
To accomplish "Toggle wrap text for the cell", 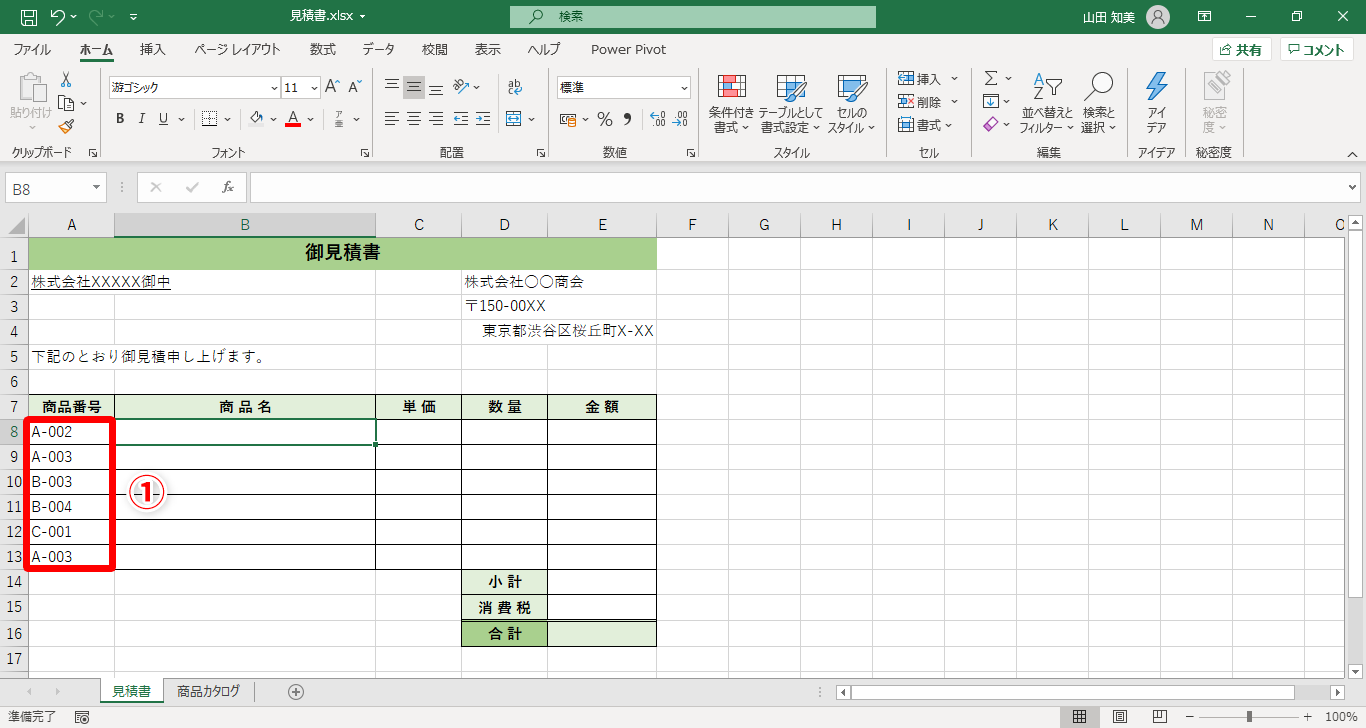I will click(x=515, y=87).
